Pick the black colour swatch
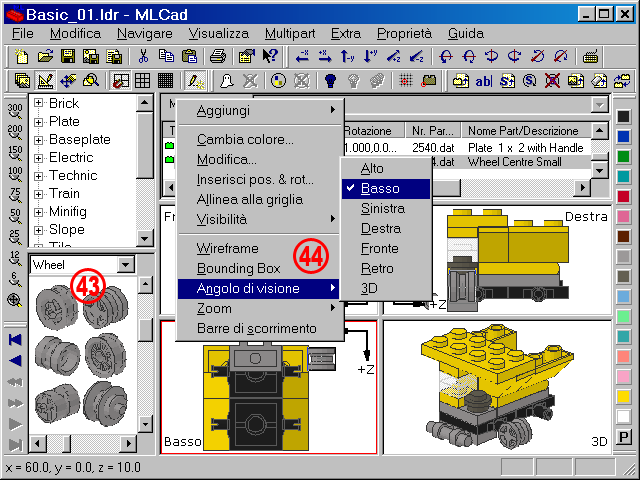This screenshot has height=480, width=640. [x=624, y=116]
